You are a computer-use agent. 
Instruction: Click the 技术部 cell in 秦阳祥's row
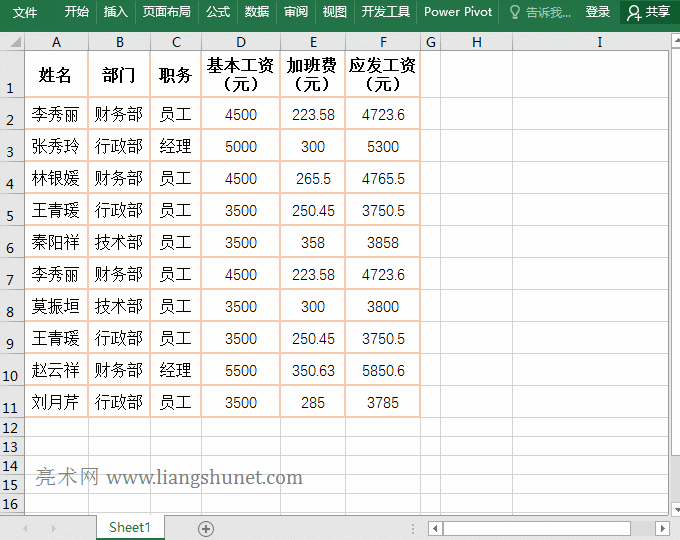click(x=119, y=242)
